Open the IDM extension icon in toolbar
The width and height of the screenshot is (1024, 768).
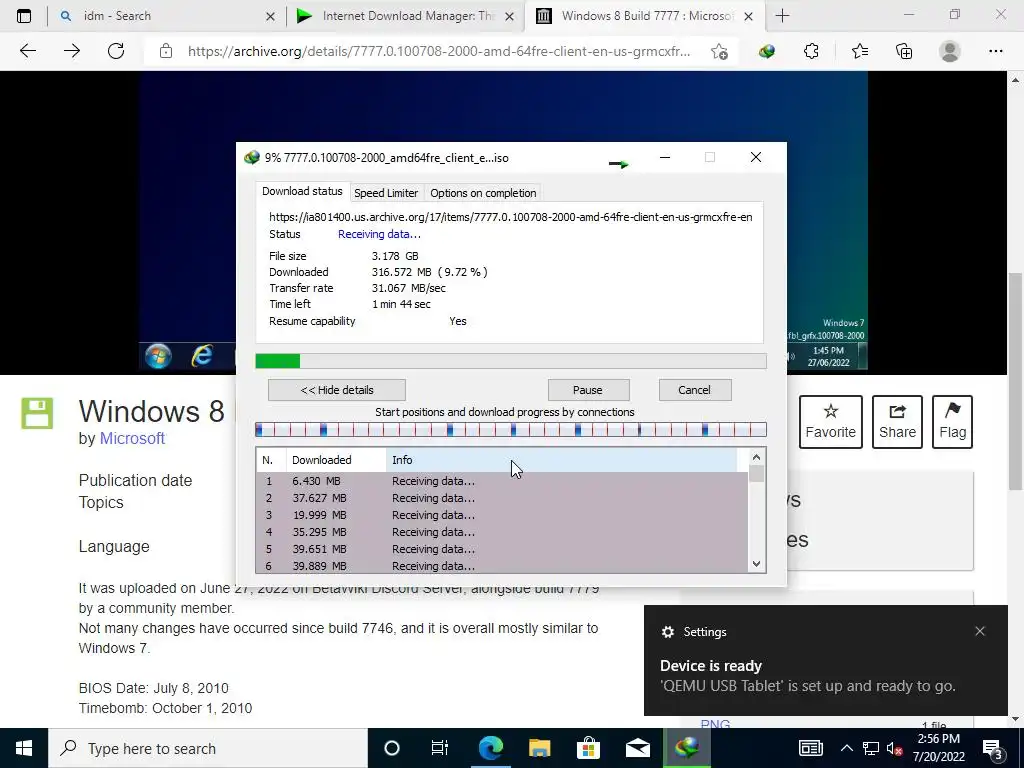767,51
